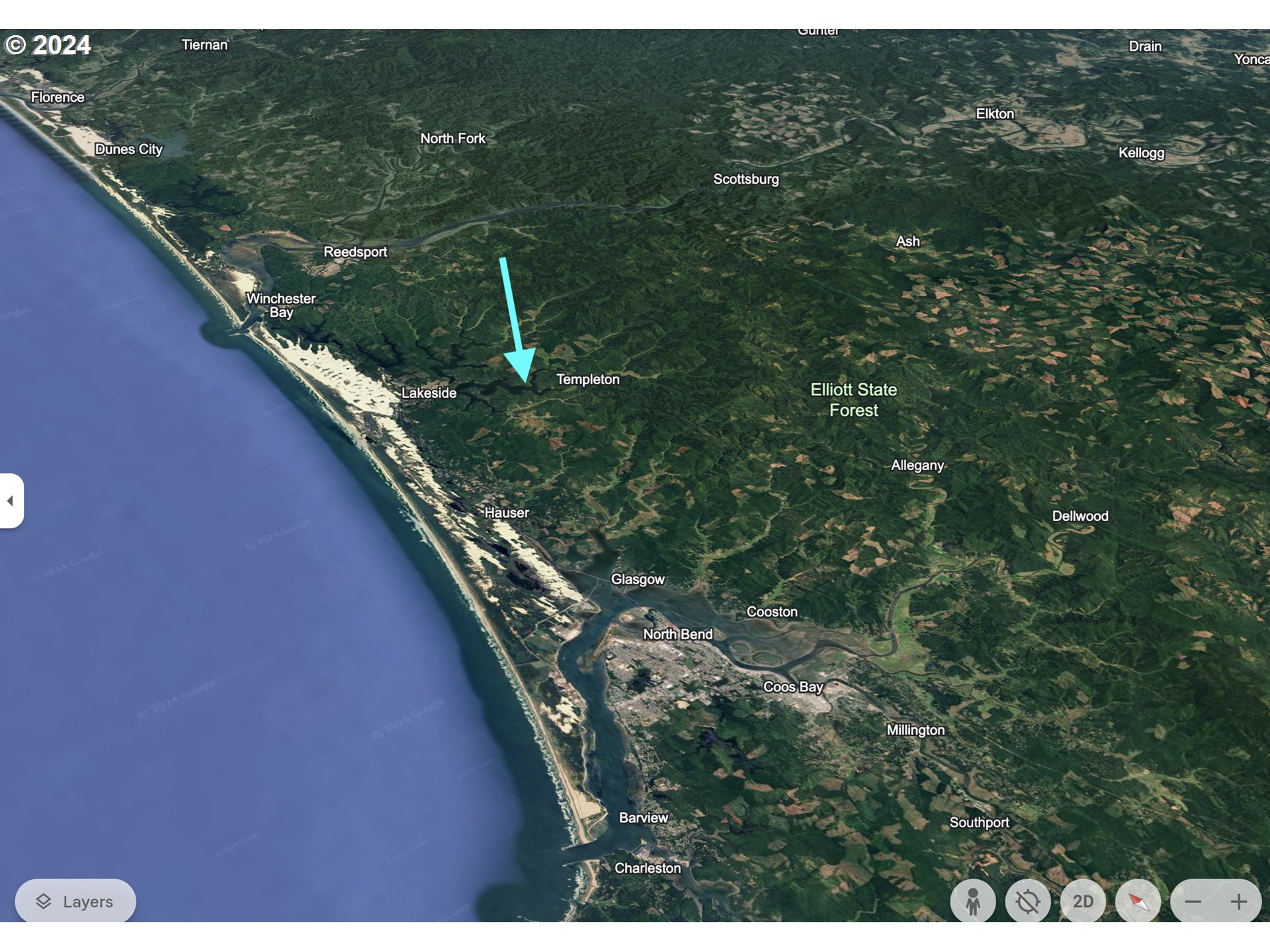1270x952 pixels.
Task: Zoom in with the plus button
Action: 1239,901
